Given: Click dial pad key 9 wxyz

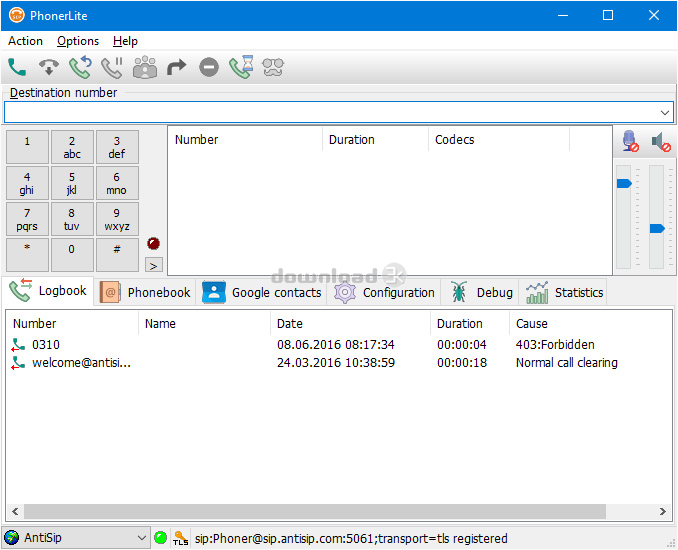Looking at the screenshot, I should 117,219.
